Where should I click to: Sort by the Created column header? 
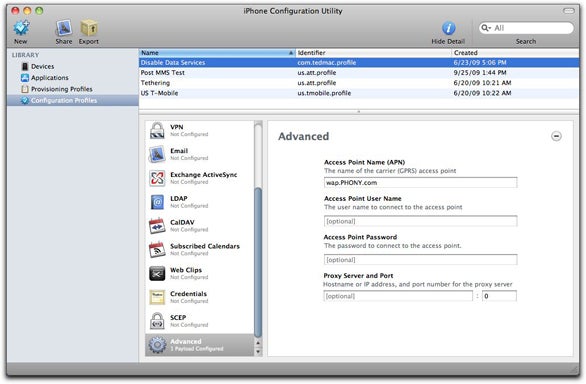pos(515,53)
